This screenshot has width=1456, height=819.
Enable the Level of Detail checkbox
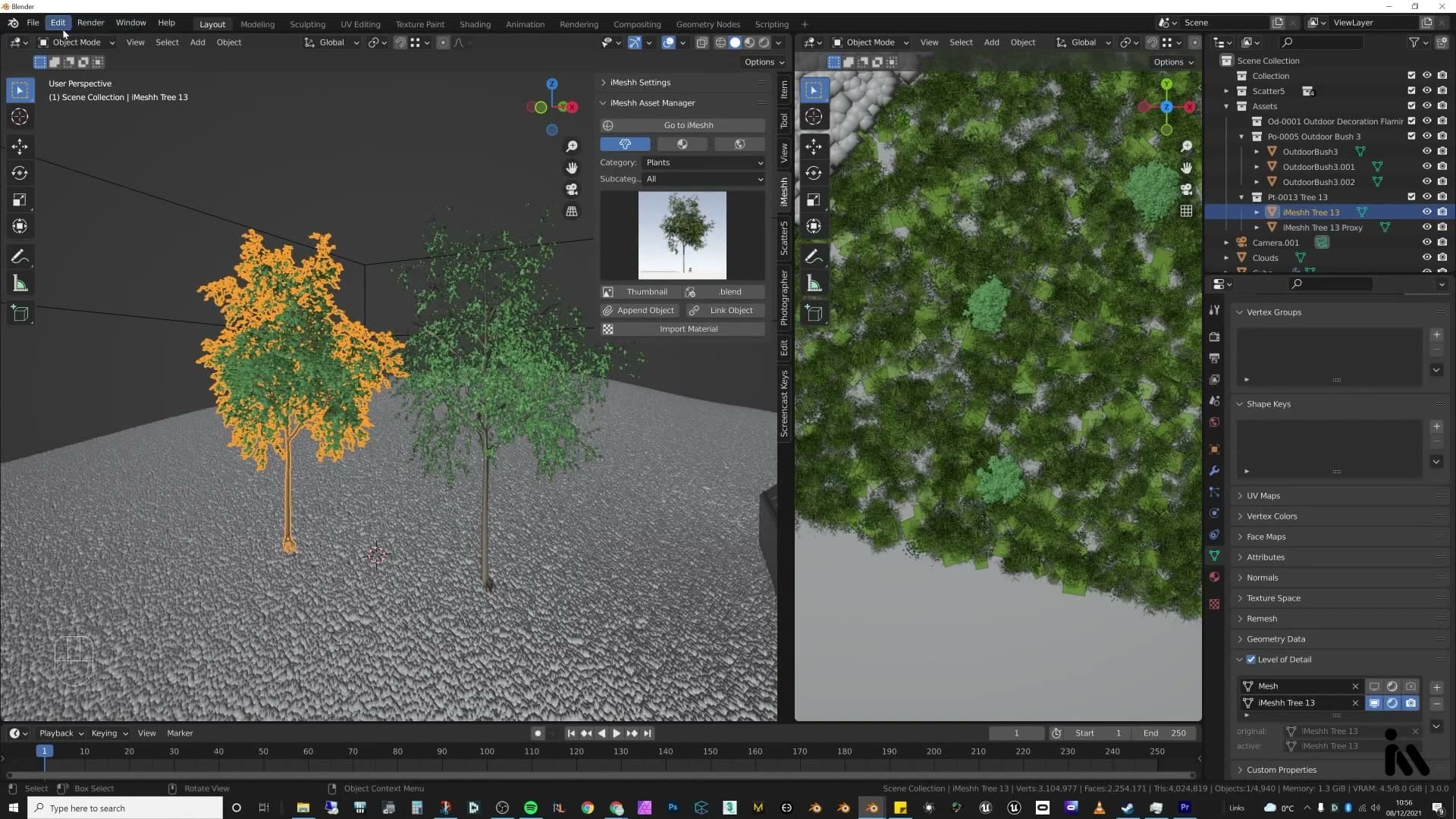pyautogui.click(x=1251, y=660)
